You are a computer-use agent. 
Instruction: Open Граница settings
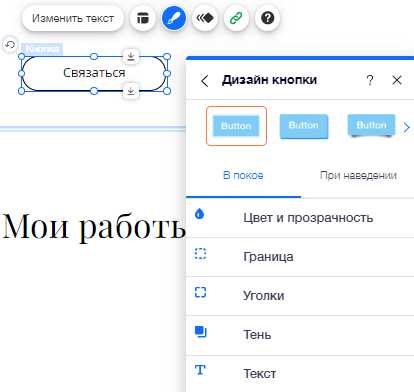point(300,257)
